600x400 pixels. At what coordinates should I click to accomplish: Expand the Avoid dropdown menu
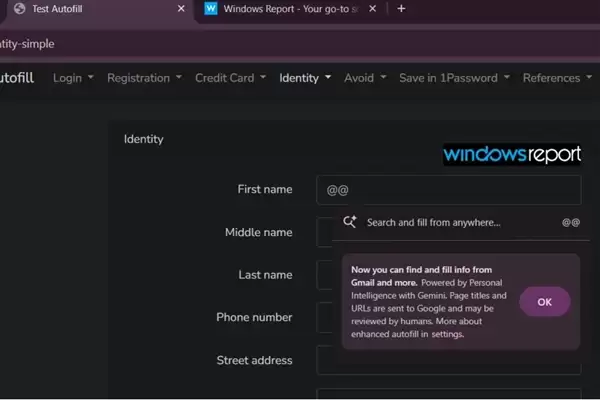coord(365,78)
